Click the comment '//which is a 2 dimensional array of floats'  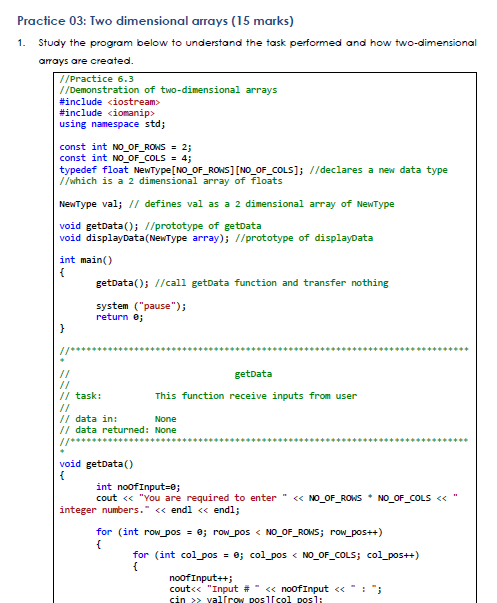(x=170, y=181)
